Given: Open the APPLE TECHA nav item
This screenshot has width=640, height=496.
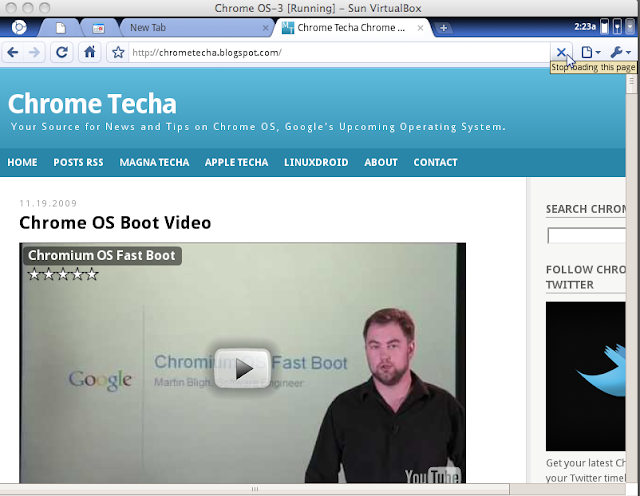Looking at the screenshot, I should click(x=236, y=162).
